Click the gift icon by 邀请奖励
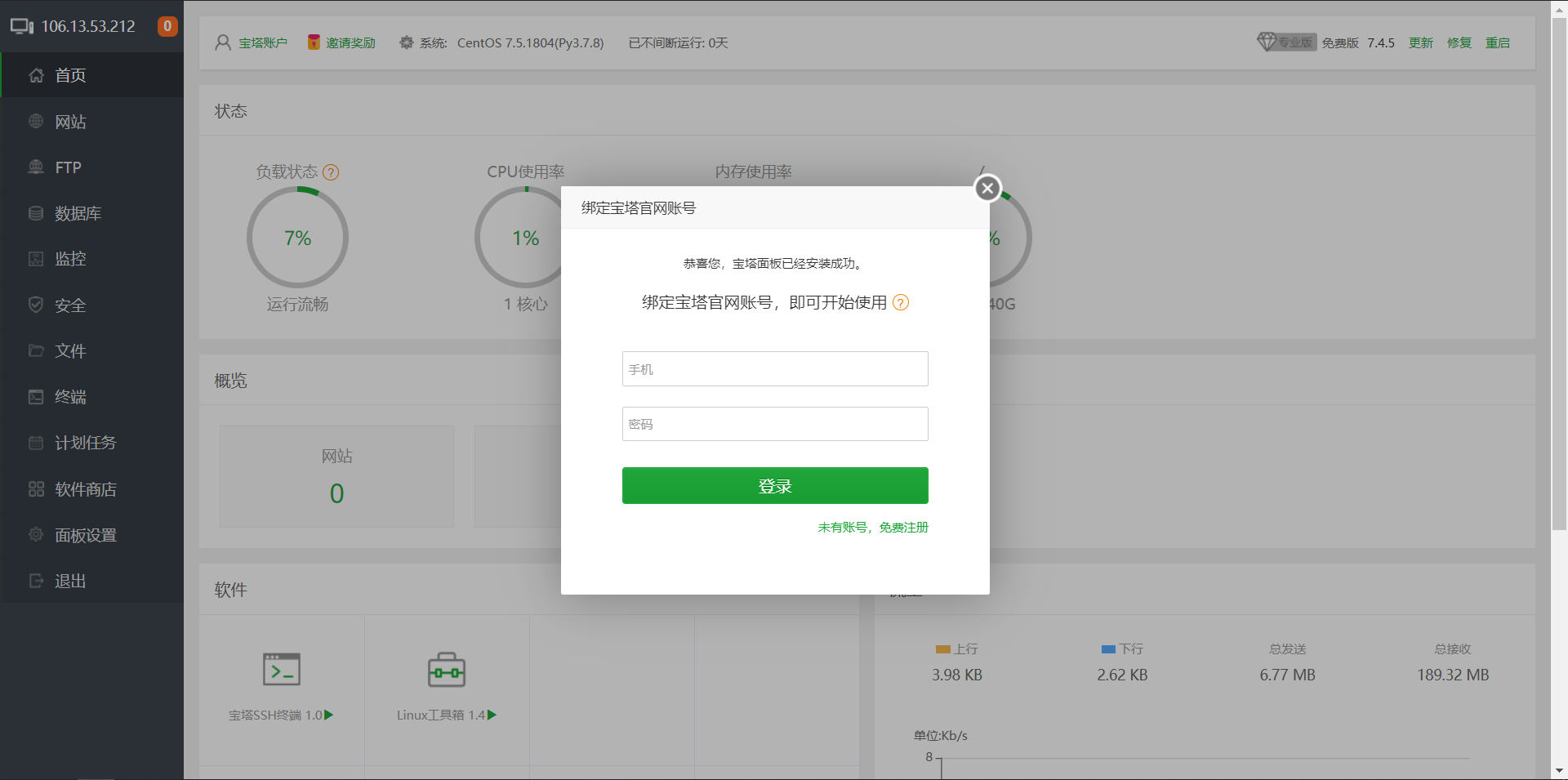 coord(314,42)
